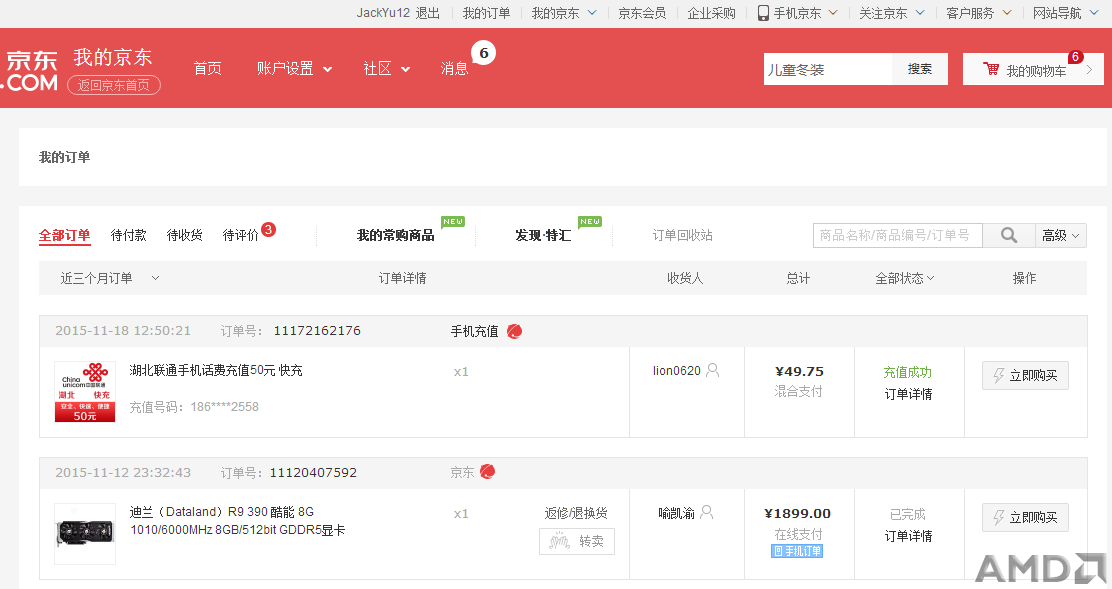Open 我的订单 link in top bar
This screenshot has height=589, width=1112.
[x=486, y=13]
